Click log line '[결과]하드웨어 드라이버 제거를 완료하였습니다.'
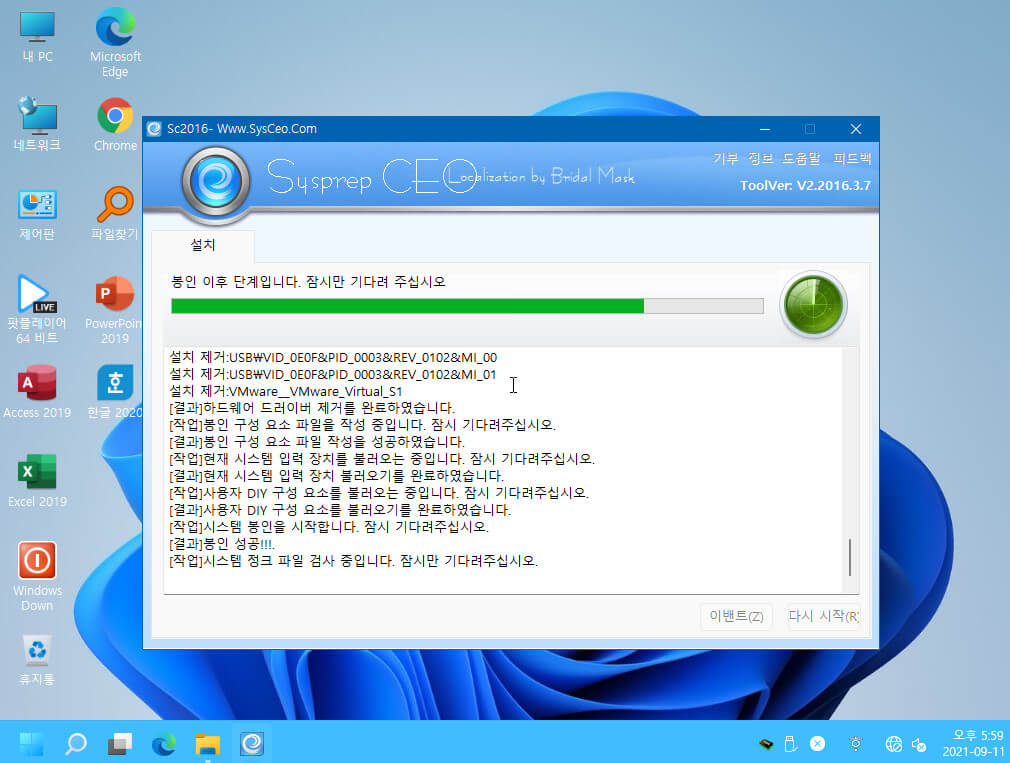This screenshot has height=763, width=1010. pos(312,408)
